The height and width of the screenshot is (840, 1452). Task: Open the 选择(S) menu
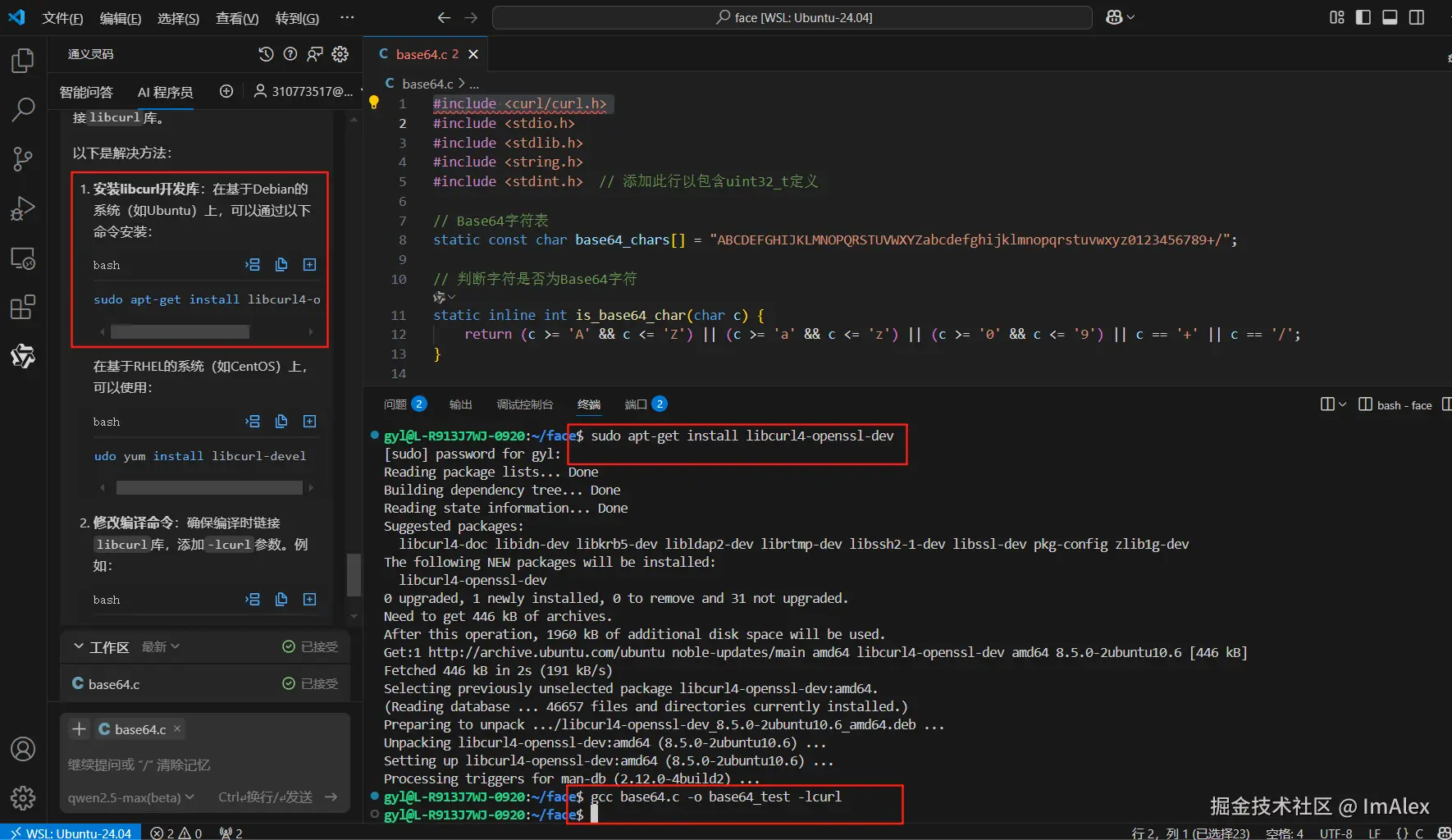(178, 18)
